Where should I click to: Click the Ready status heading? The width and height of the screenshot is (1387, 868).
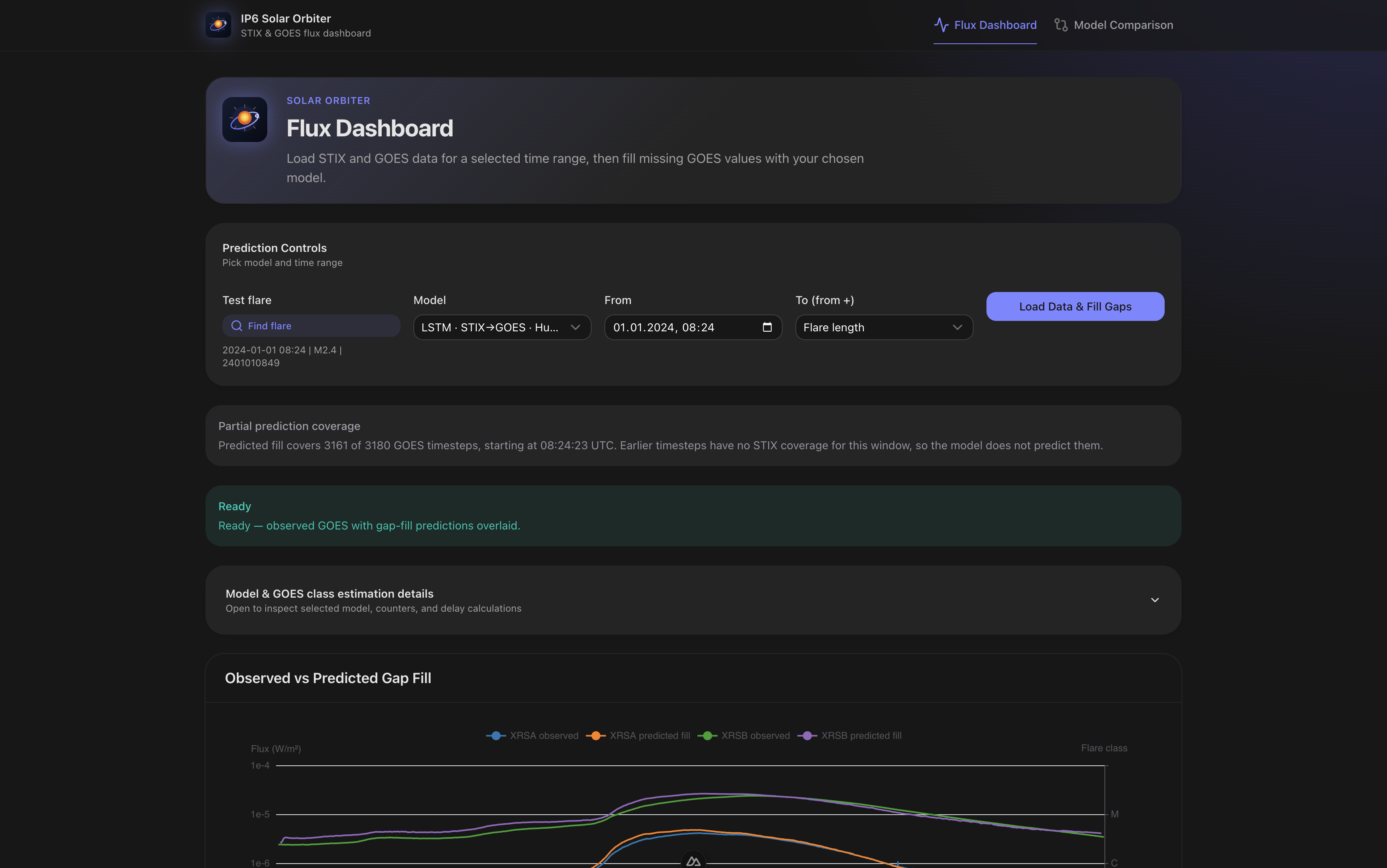pos(234,506)
